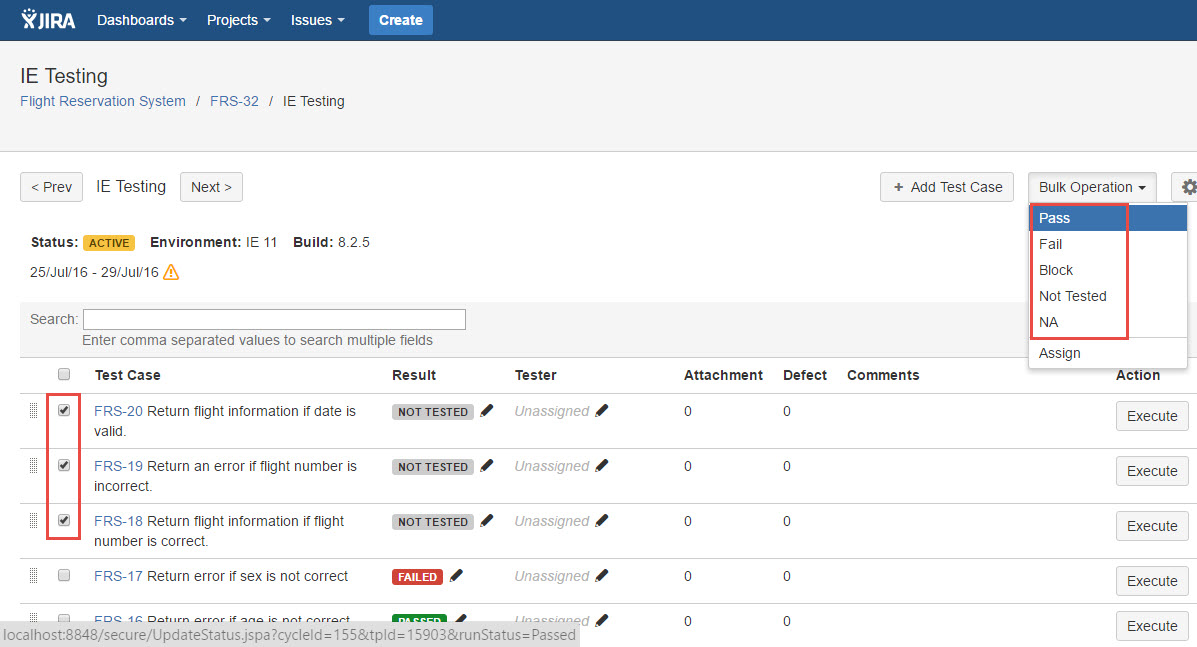Image resolution: width=1197 pixels, height=647 pixels.
Task: Collapse the Bulk Operation dropdown
Action: (1091, 187)
